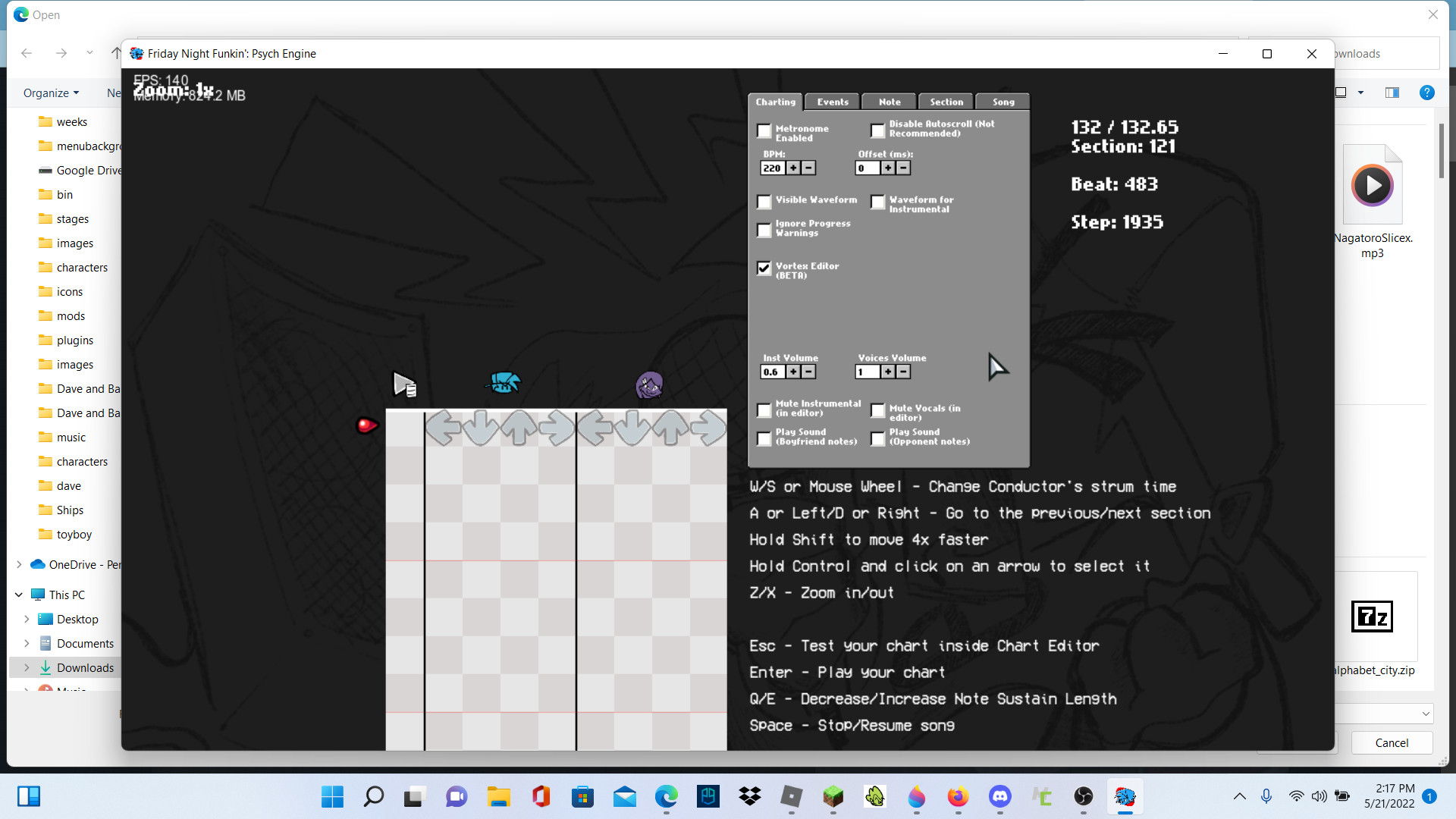This screenshot has height=819, width=1456.
Task: Click the Cancel button
Action: pyautogui.click(x=1391, y=742)
